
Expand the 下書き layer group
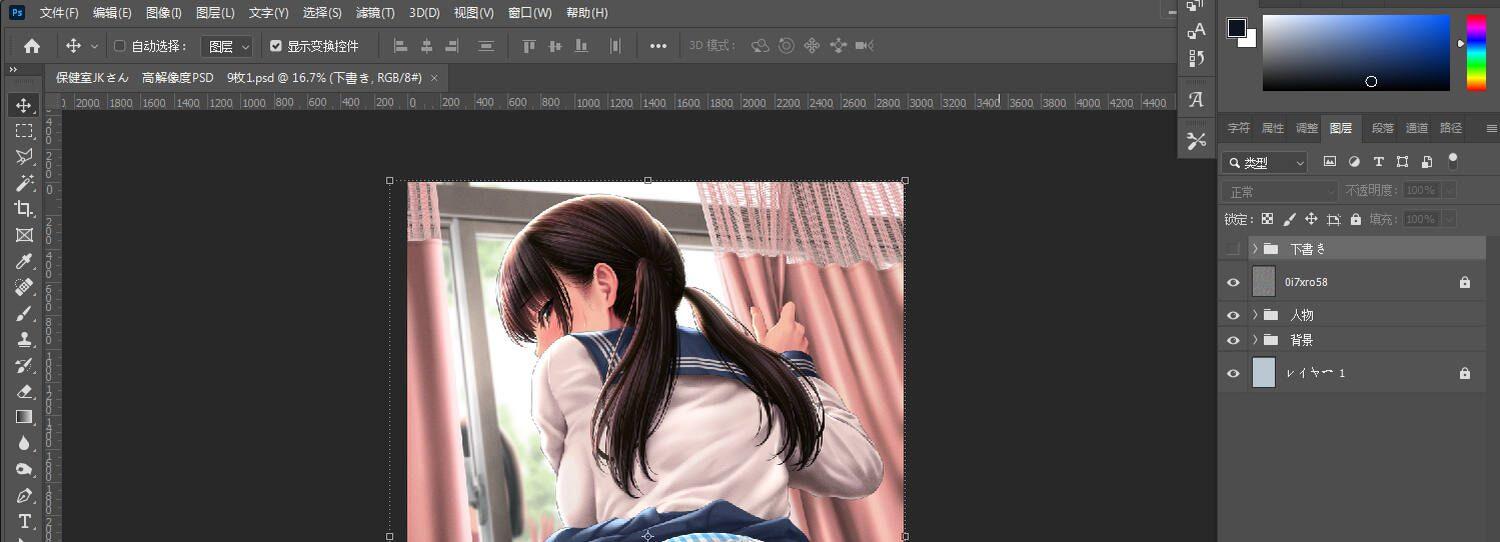[x=1255, y=248]
